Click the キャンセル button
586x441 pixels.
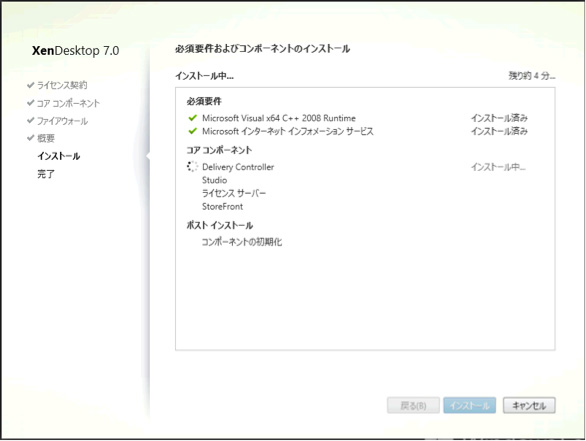(x=529, y=405)
